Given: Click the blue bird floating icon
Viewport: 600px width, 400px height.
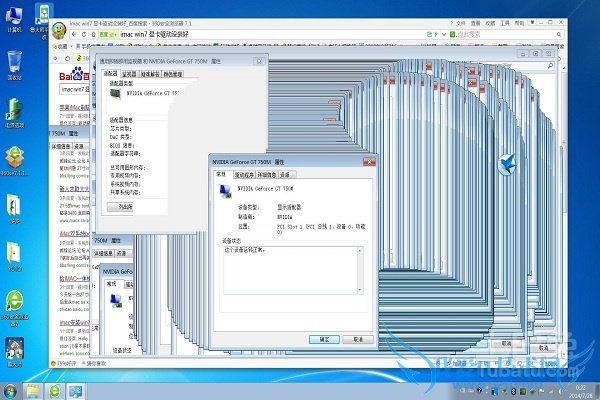Looking at the screenshot, I should tap(508, 165).
